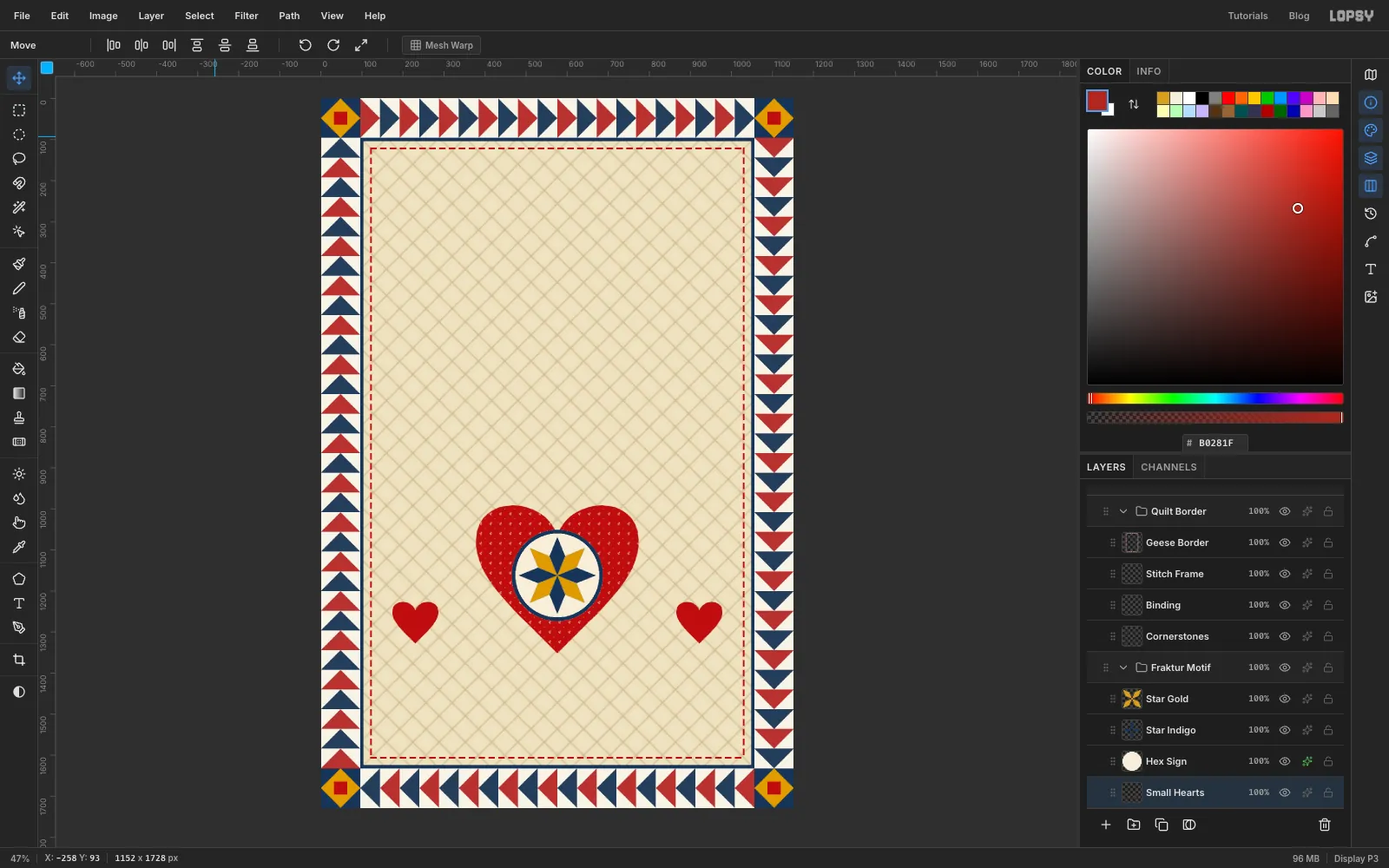
Task: Select the eraser tool
Action: (x=19, y=337)
